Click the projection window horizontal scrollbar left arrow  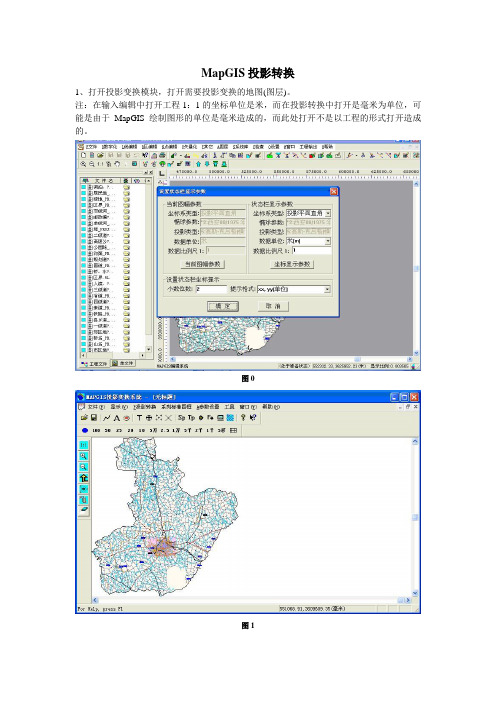[x=95, y=600]
